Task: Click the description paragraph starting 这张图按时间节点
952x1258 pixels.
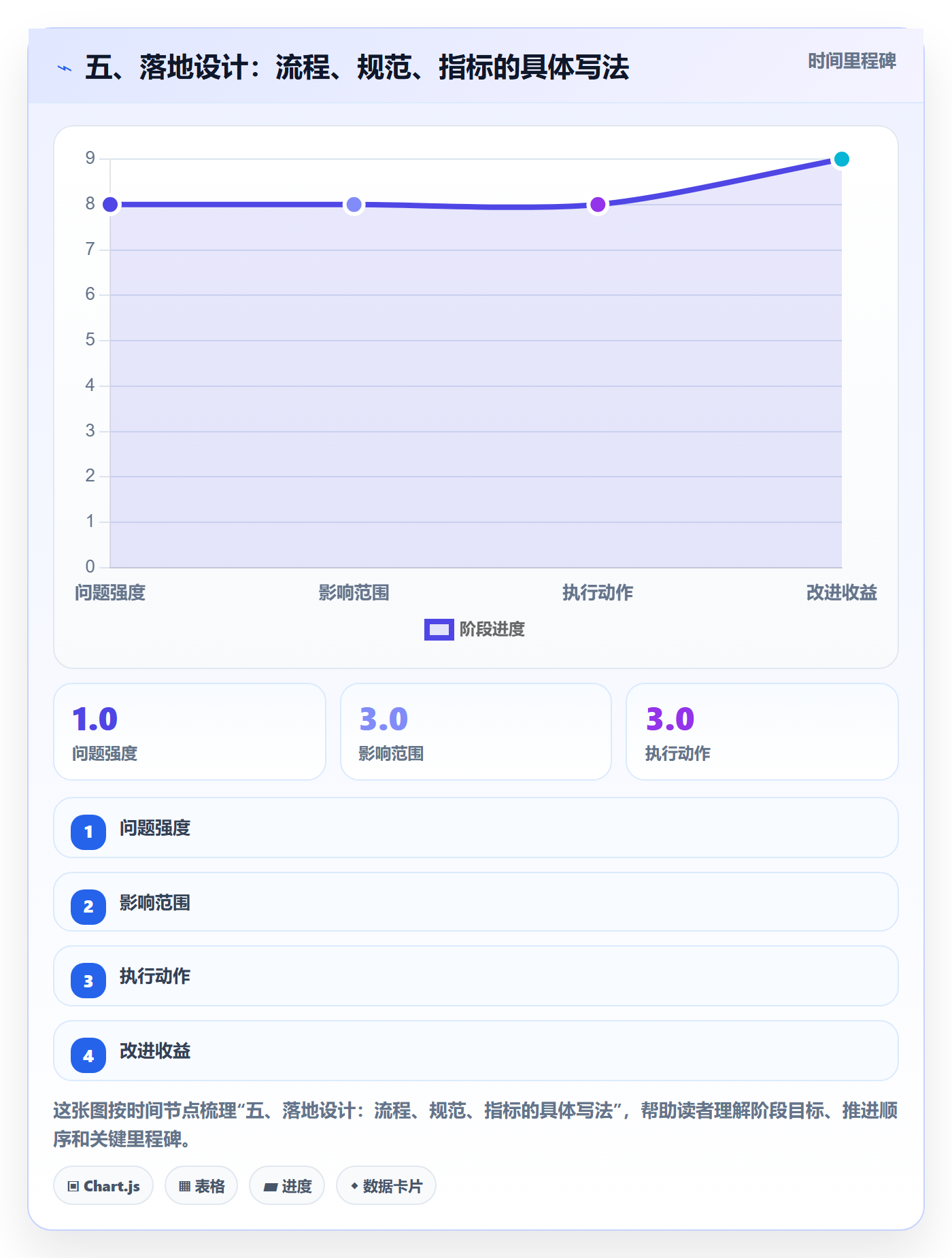Action: click(x=475, y=1125)
